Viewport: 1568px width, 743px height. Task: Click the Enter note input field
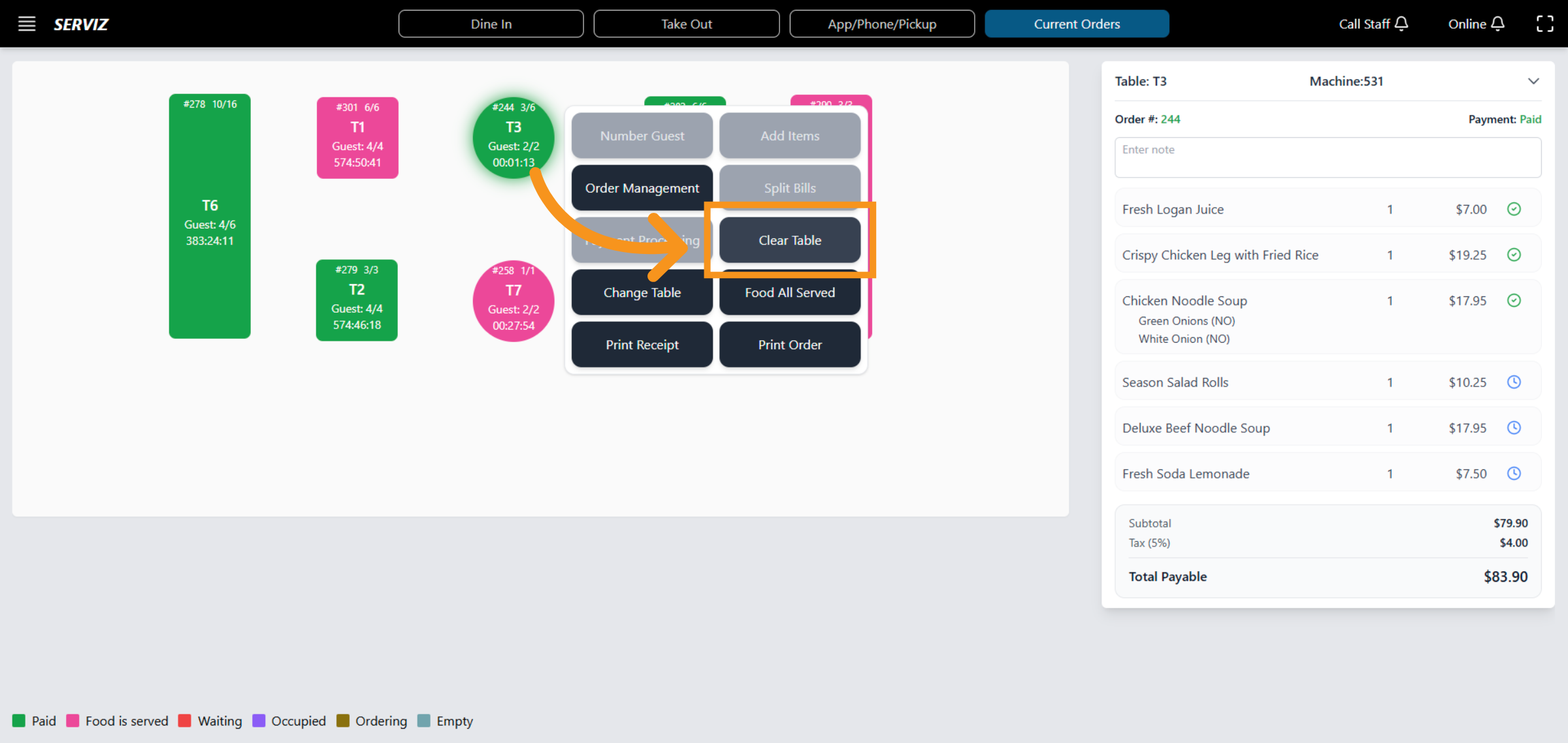(1327, 157)
